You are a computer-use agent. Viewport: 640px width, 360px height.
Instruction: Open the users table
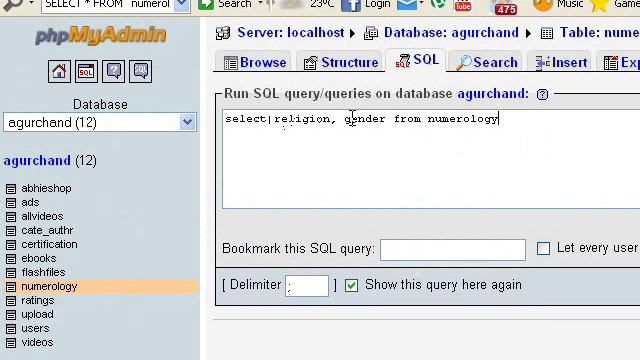[35, 329]
